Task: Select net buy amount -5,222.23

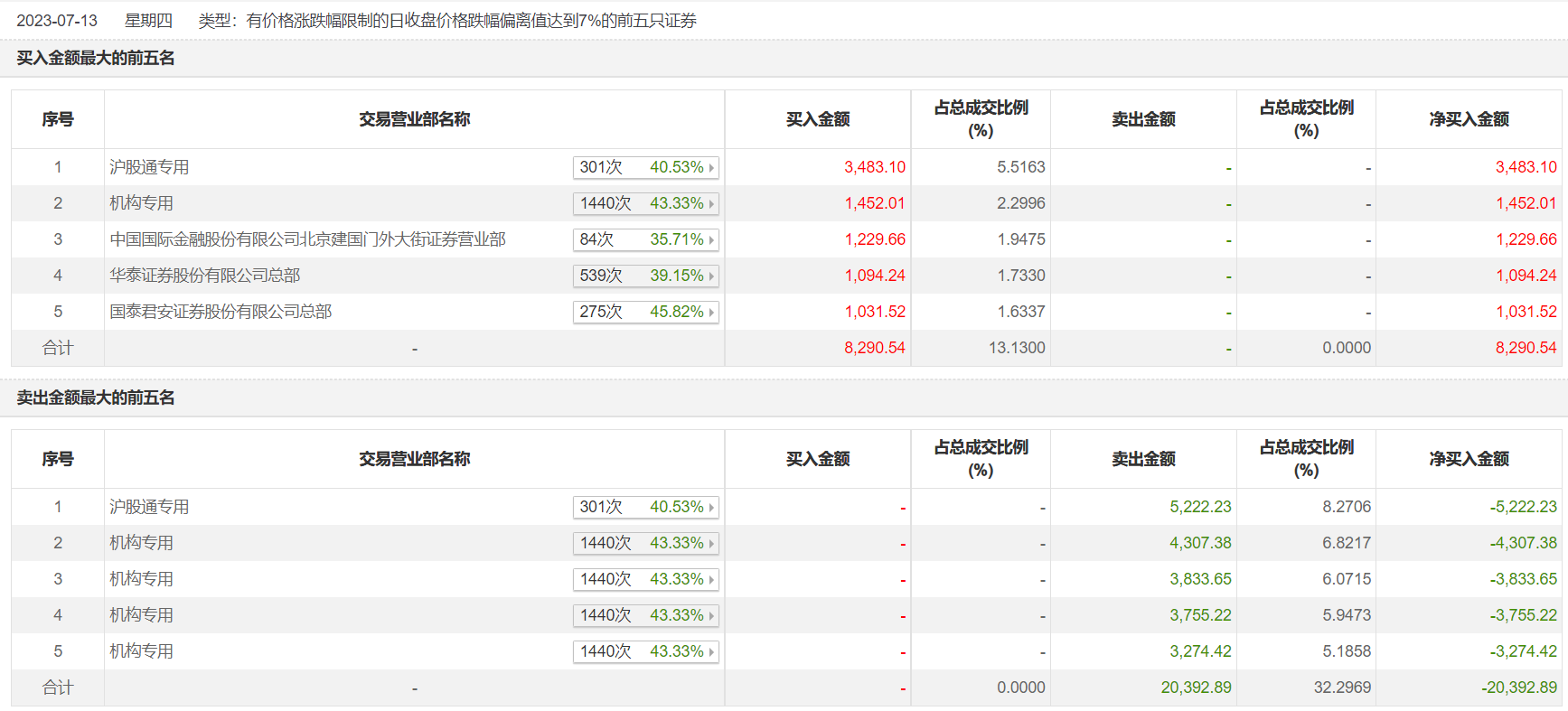Action: pyautogui.click(x=1523, y=507)
